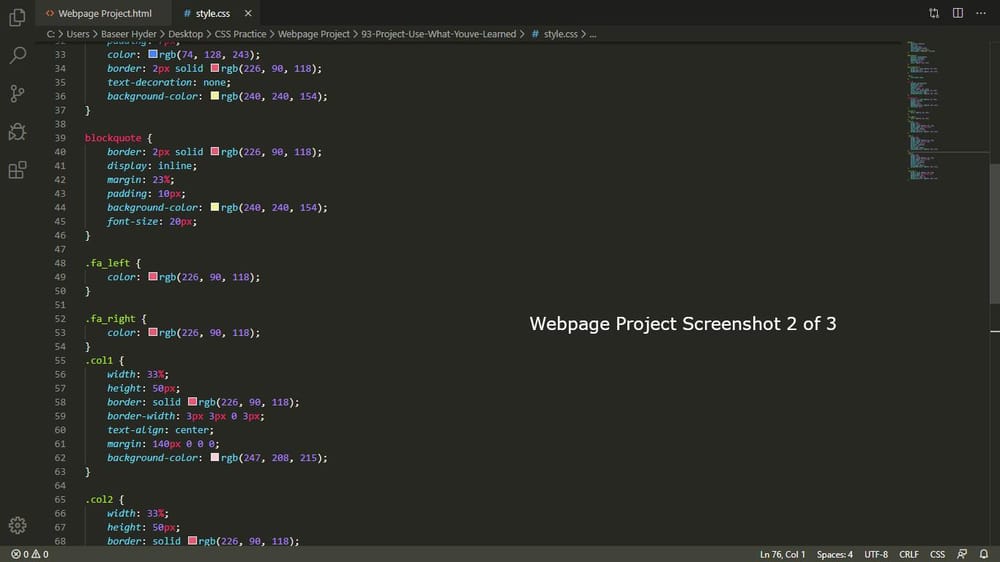The image size is (1000, 562).
Task: Click Ln 76, Col 1 in status bar
Action: pyautogui.click(x=783, y=554)
